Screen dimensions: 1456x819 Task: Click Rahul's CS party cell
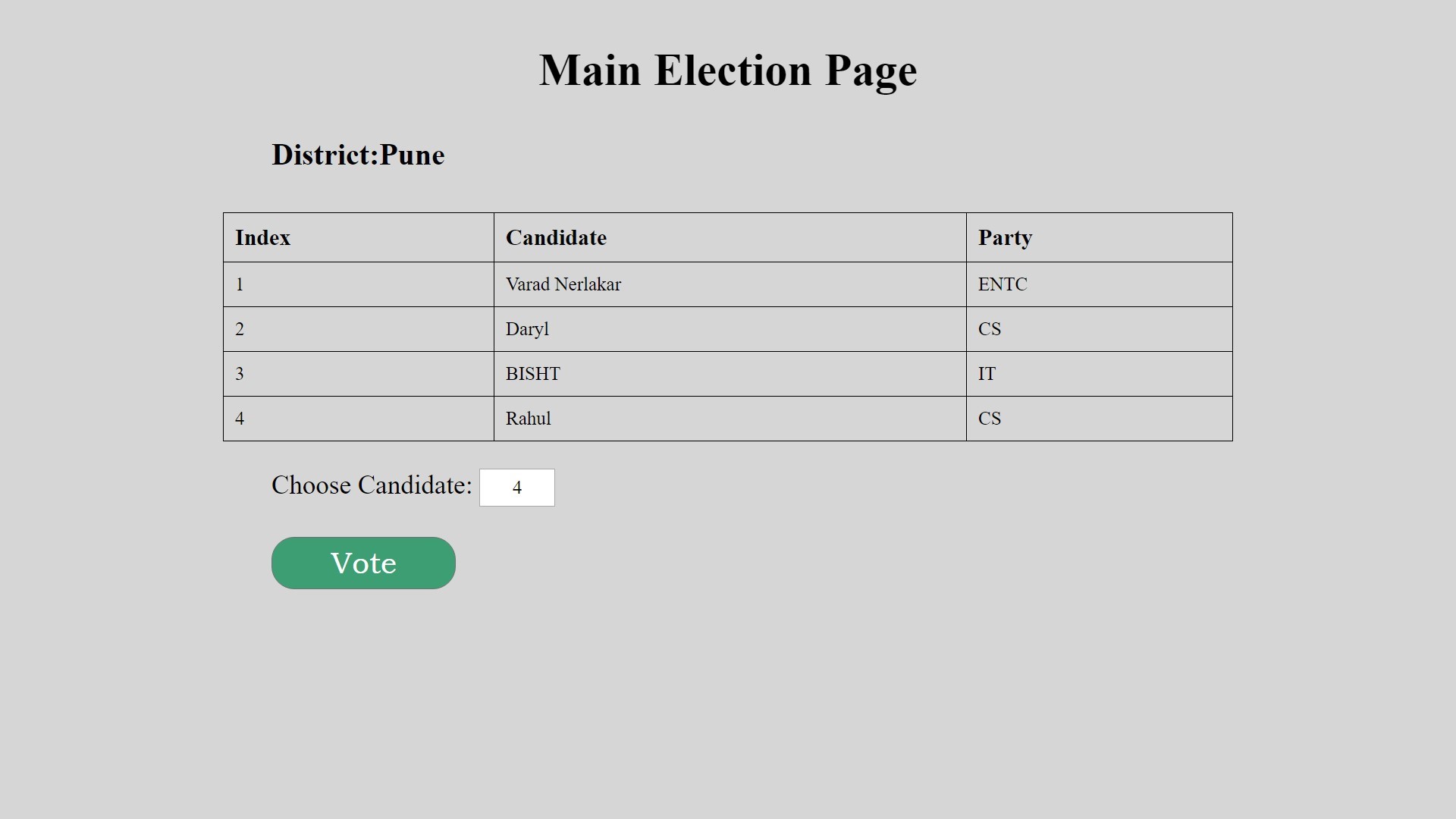pyautogui.click(x=1100, y=419)
